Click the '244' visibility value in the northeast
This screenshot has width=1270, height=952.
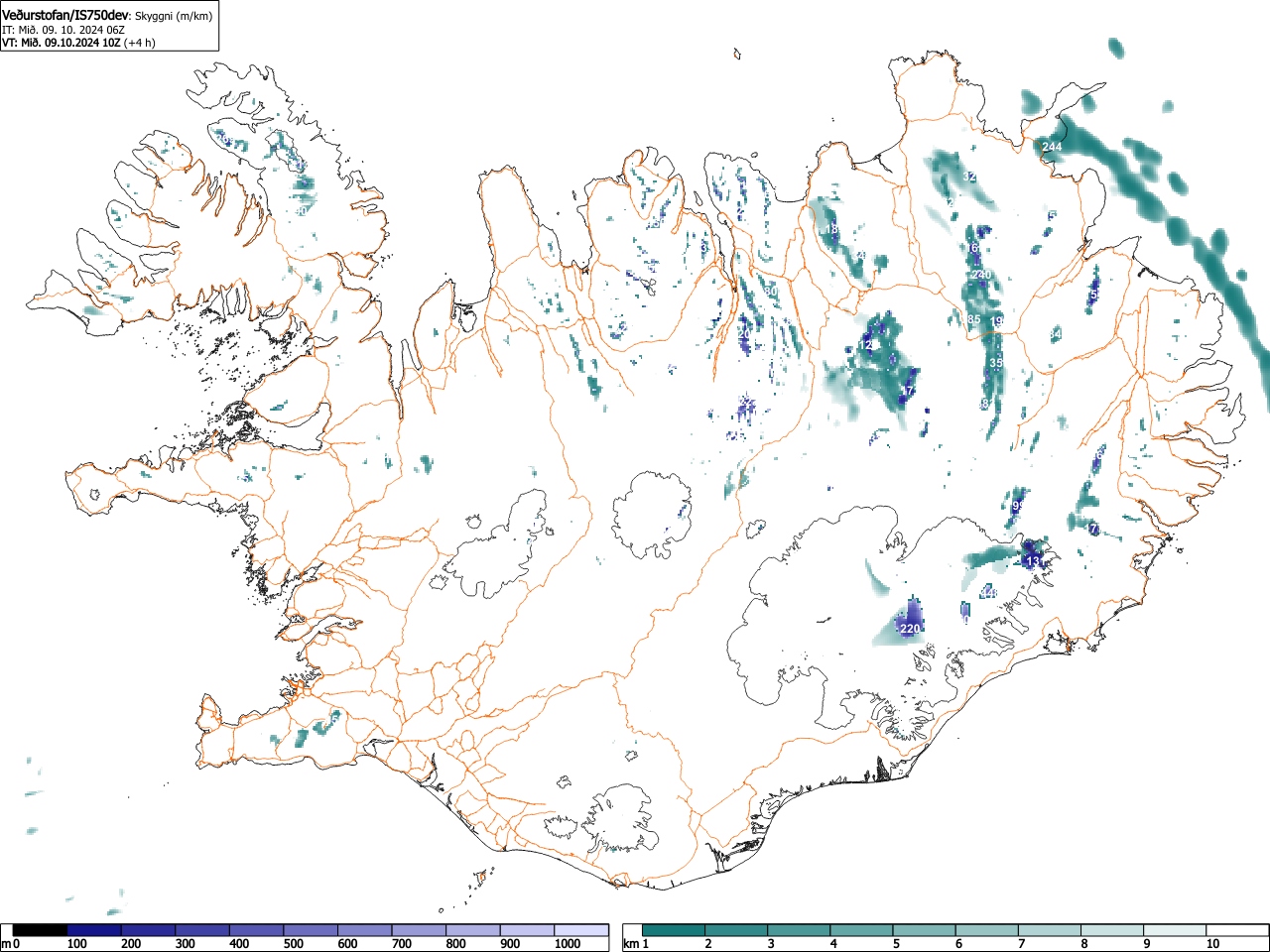1052,147
